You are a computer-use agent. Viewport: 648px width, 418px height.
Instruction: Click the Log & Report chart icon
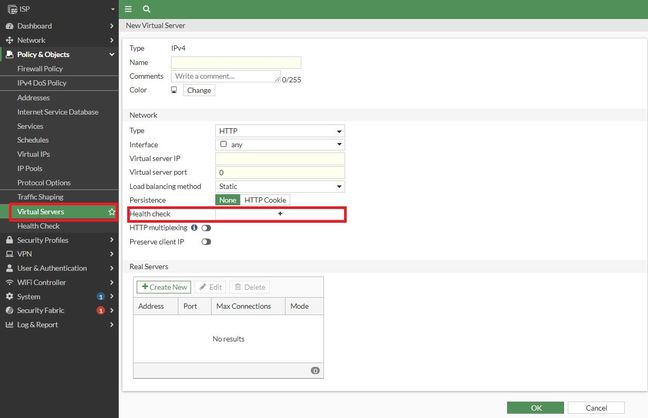tap(10, 325)
